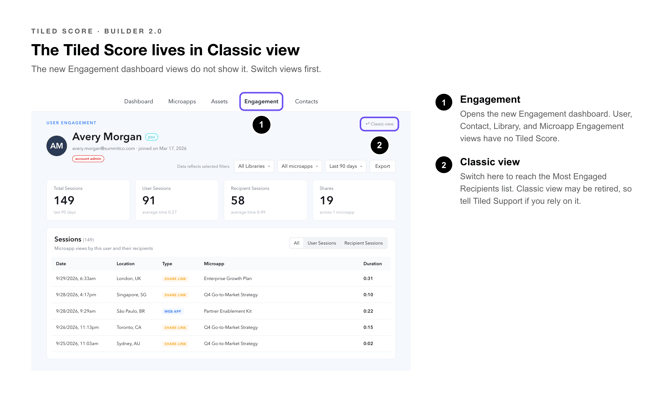Click the Sydney, AU location cell
The image size is (670, 402).
128,343
